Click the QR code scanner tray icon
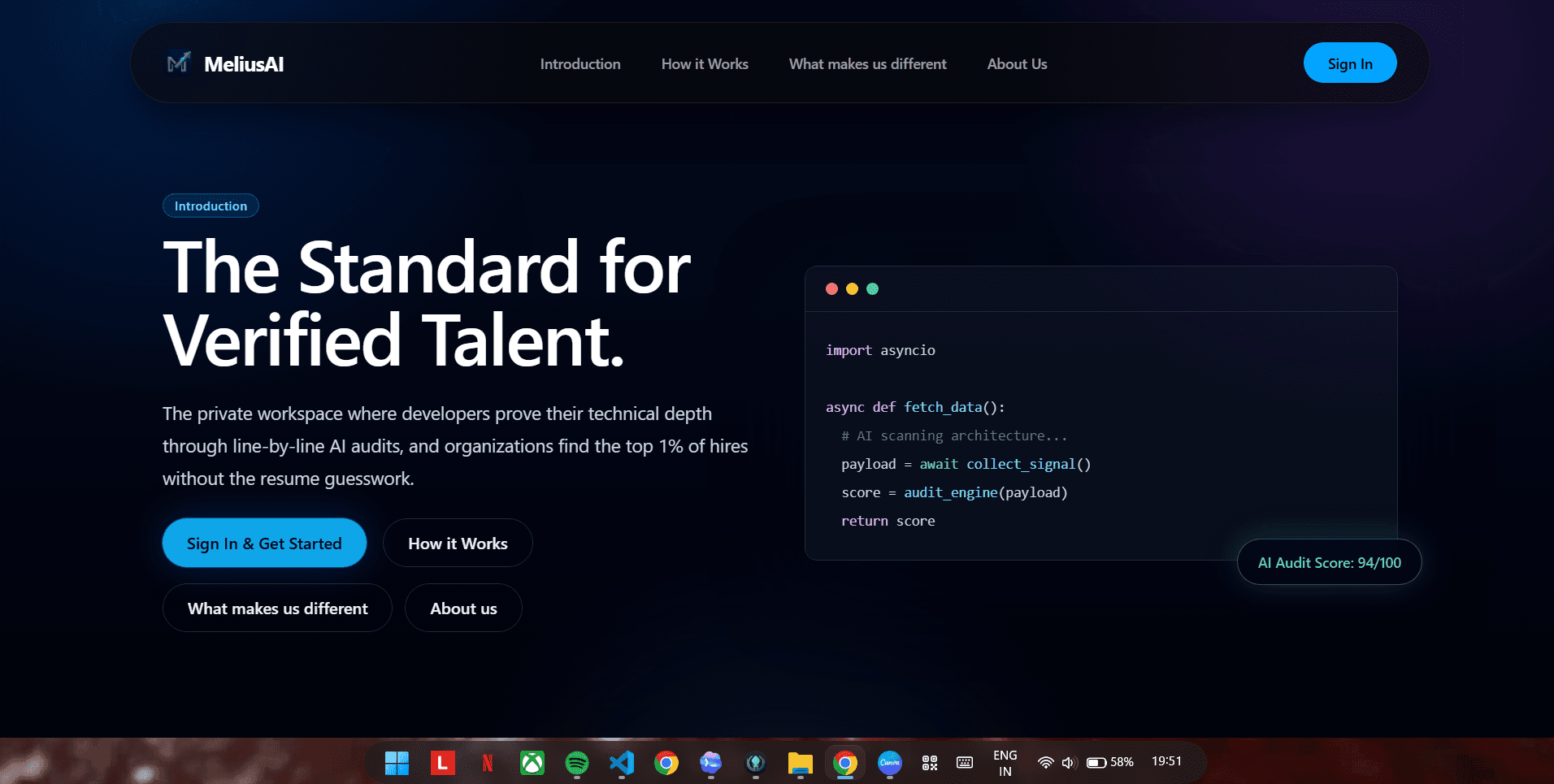This screenshot has width=1554, height=784. pos(930,762)
